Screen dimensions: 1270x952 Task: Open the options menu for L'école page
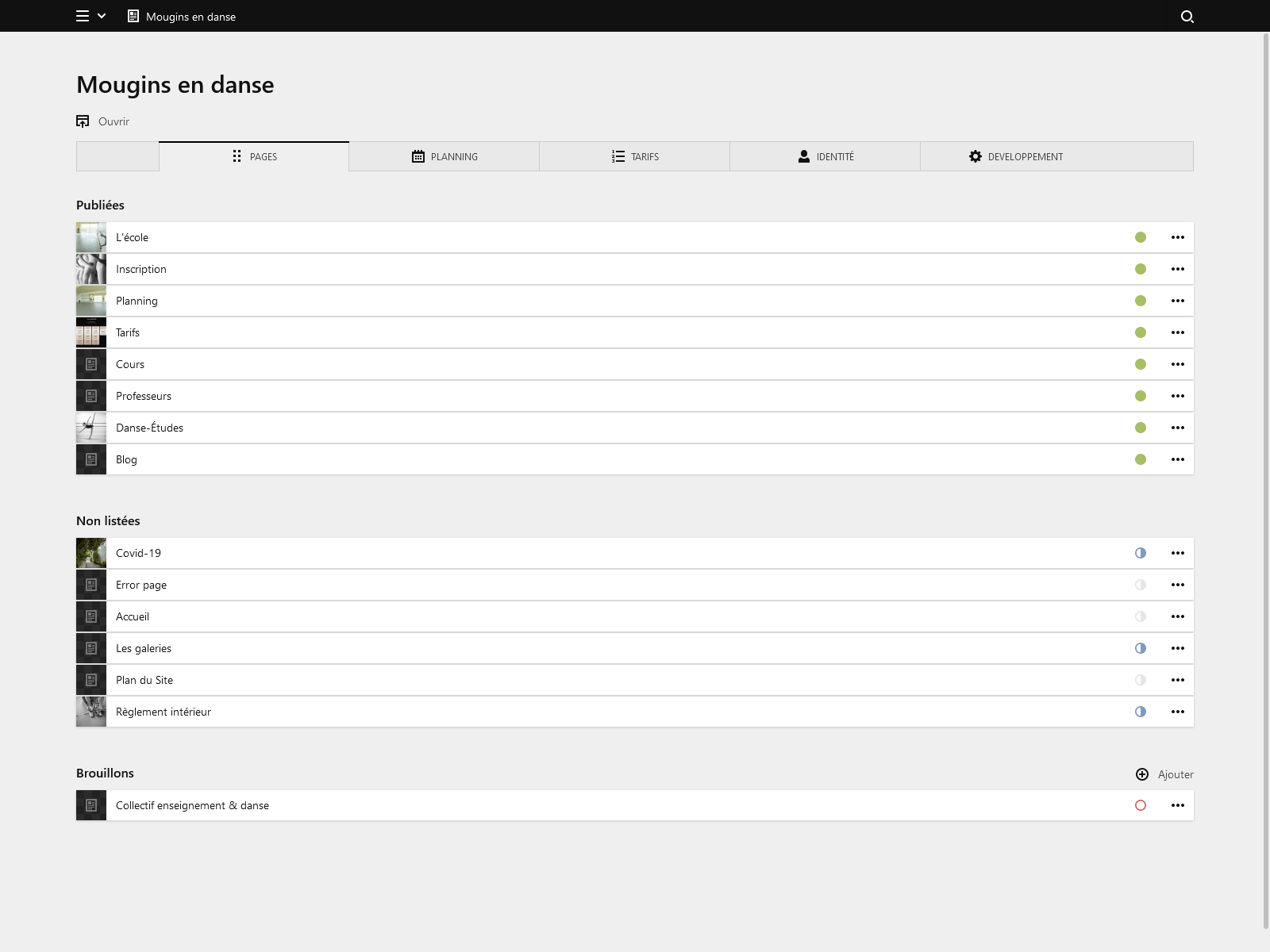click(x=1177, y=236)
